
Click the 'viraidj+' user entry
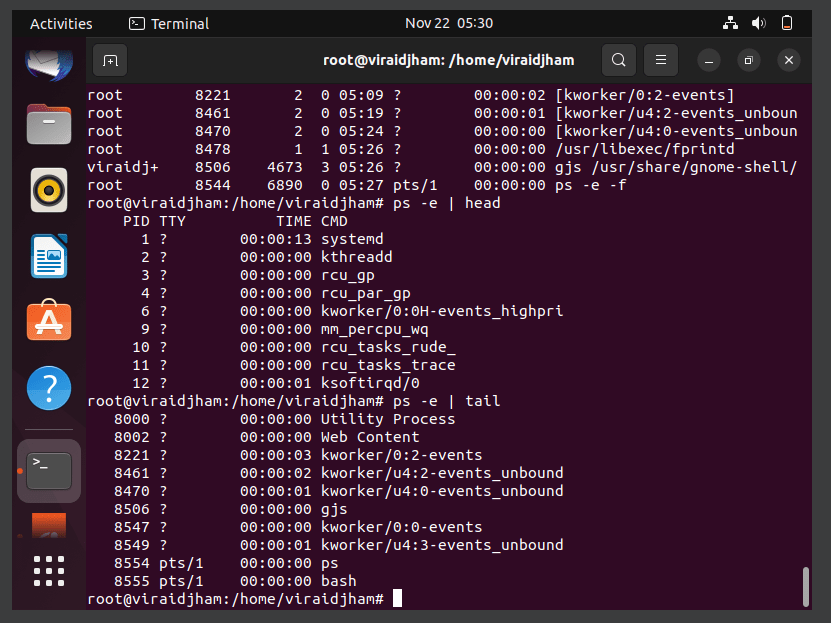tap(123, 167)
